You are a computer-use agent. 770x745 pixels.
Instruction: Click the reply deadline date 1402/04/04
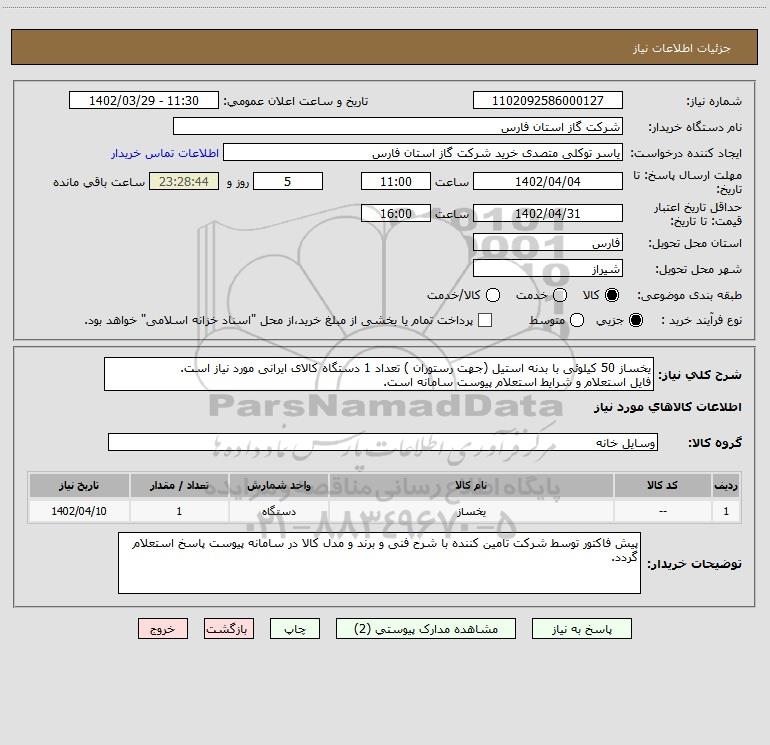pyautogui.click(x=548, y=182)
